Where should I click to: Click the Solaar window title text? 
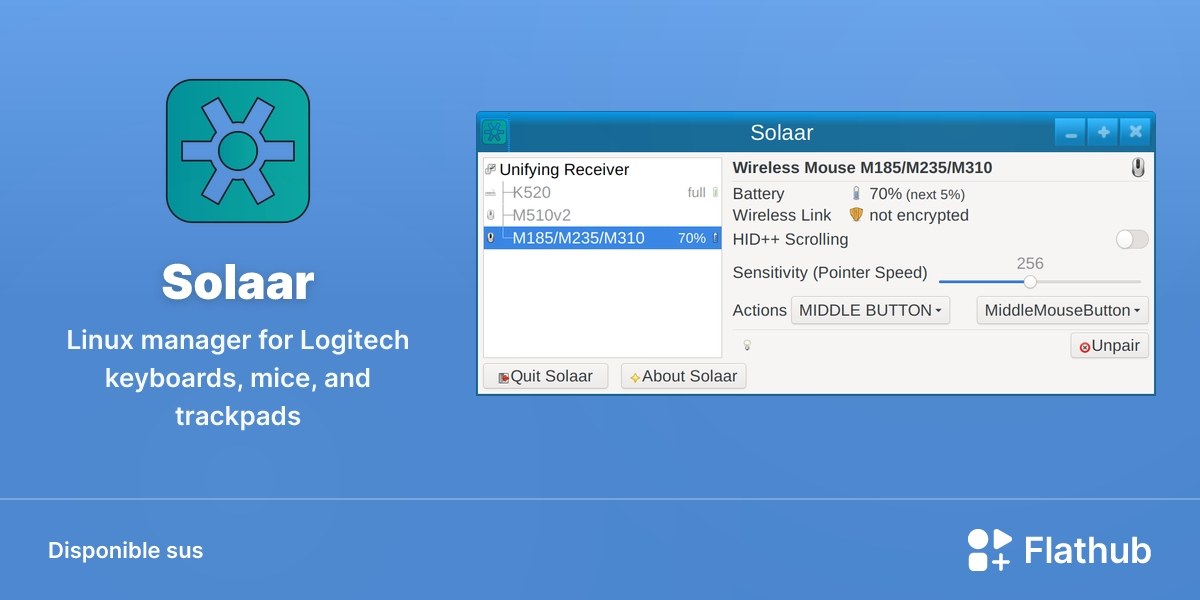782,132
